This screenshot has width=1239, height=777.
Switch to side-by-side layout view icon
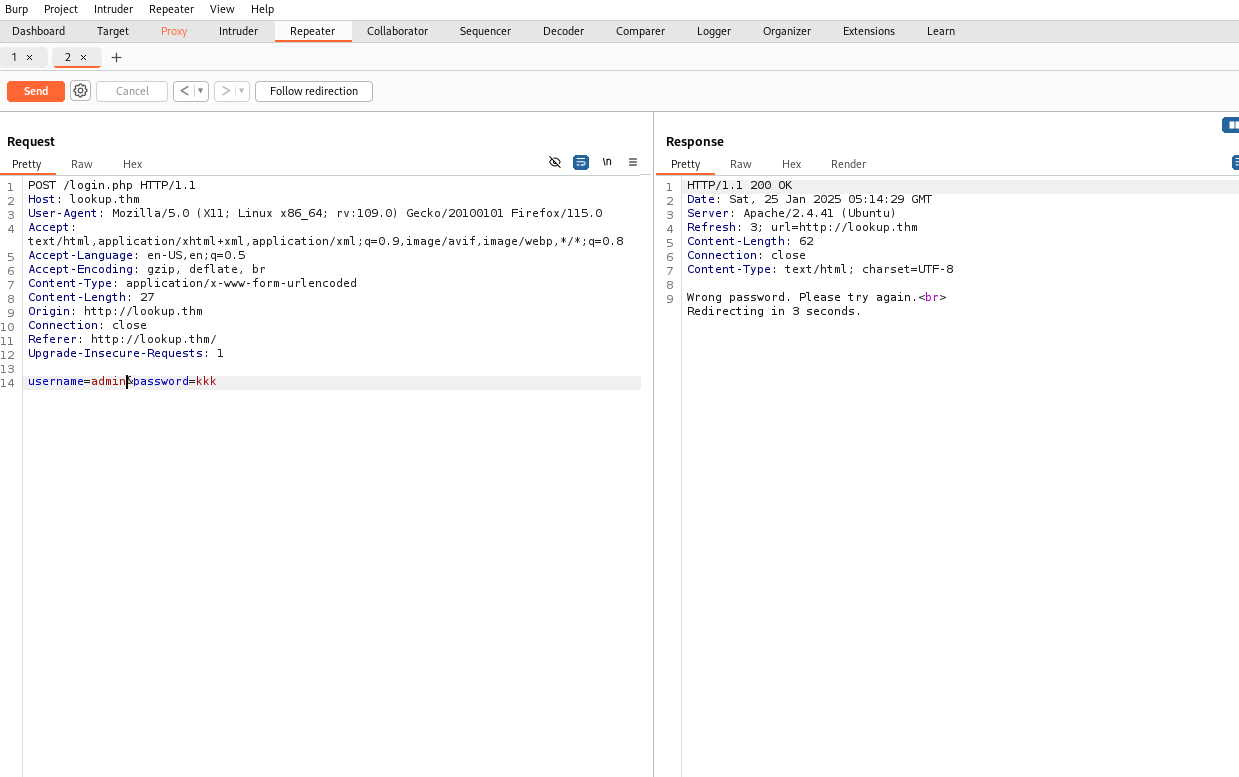pyautogui.click(x=1231, y=125)
